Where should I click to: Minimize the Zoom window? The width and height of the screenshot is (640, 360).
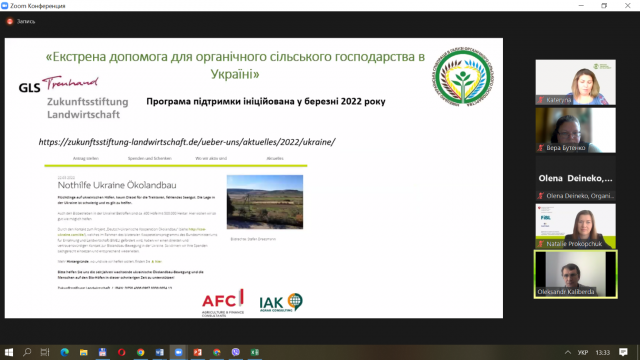[x=581, y=6]
